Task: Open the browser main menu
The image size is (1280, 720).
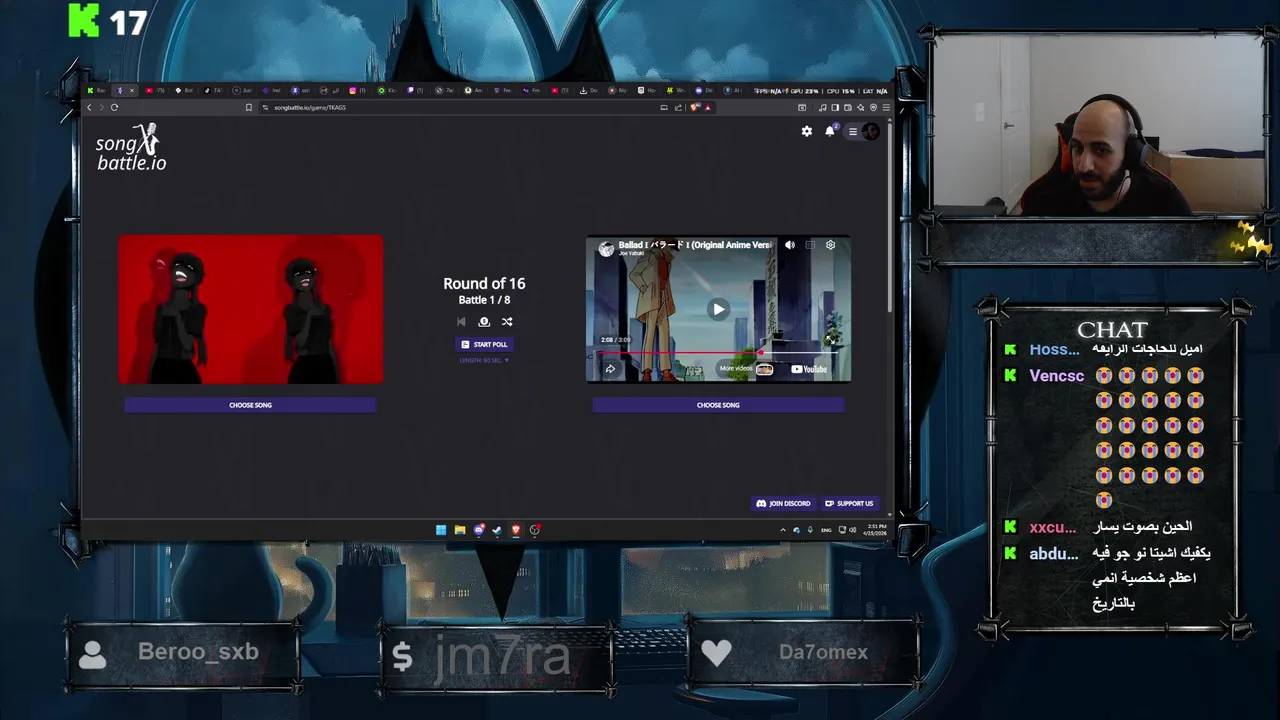Action: pos(886,107)
